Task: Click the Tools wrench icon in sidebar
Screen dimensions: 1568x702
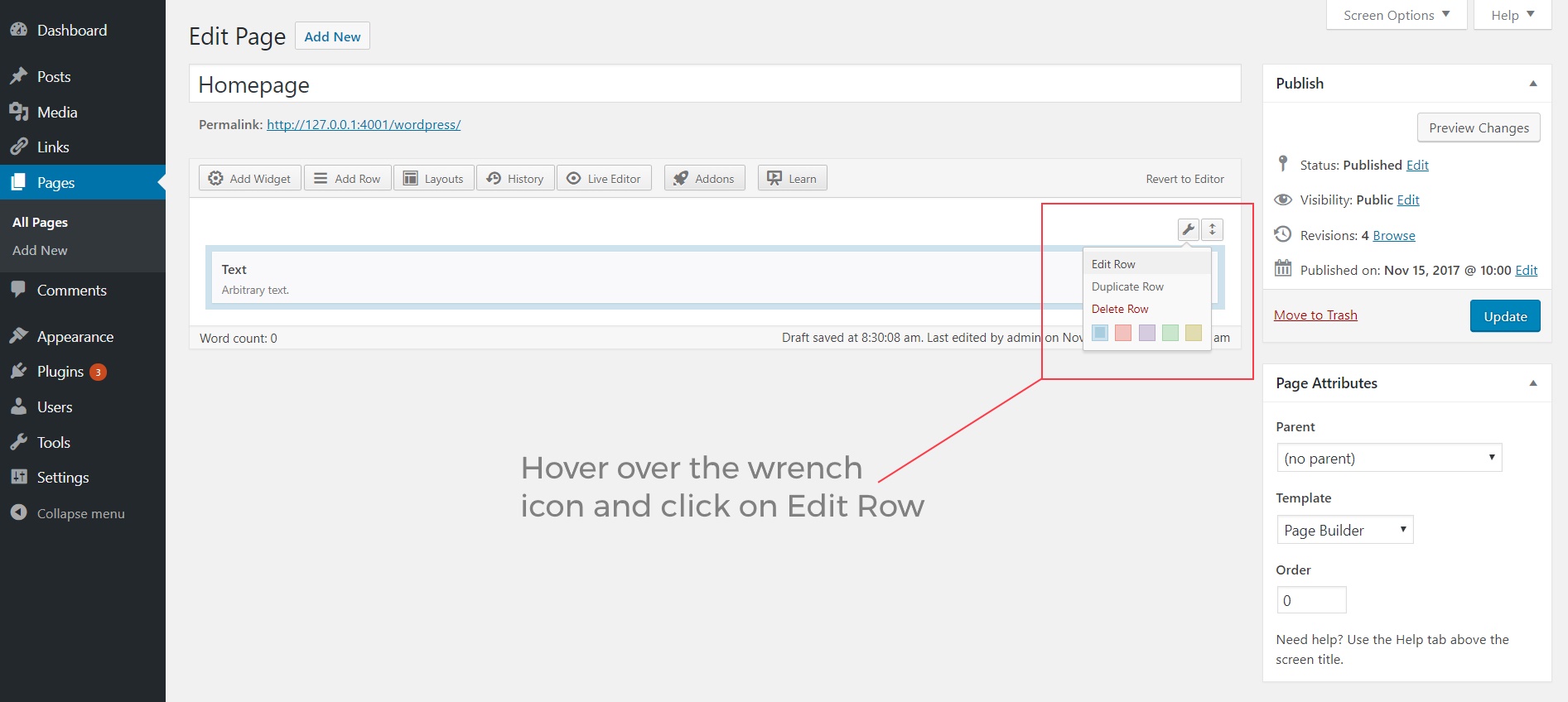Action: pyautogui.click(x=19, y=442)
